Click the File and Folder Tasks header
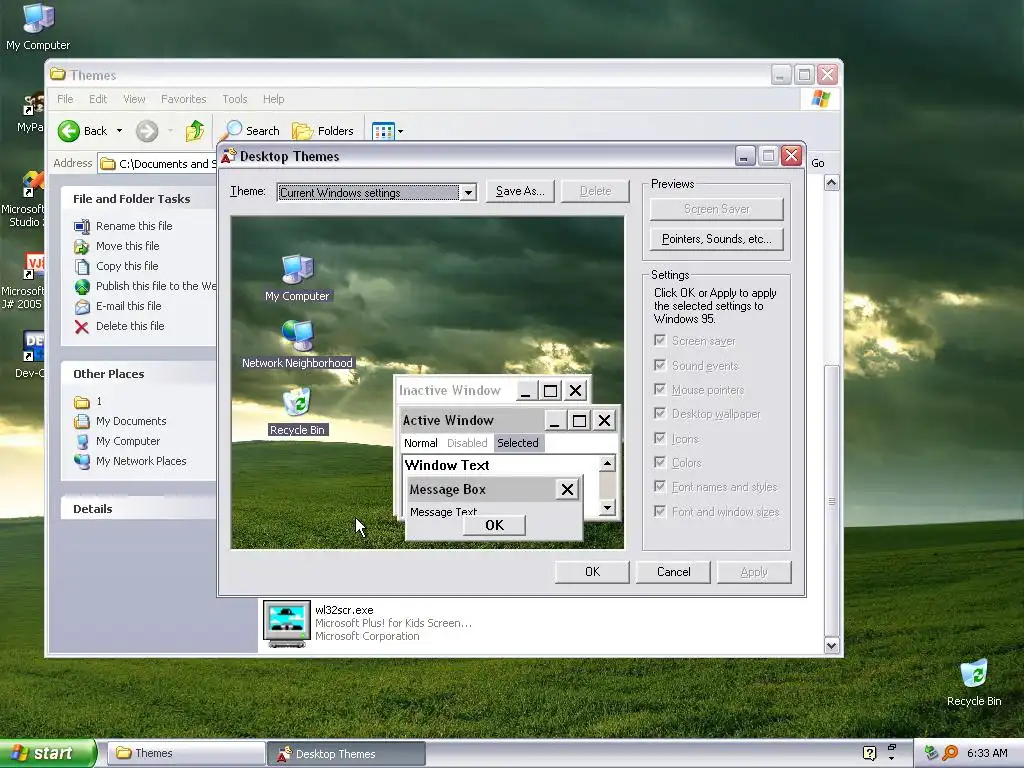Viewport: 1024px width, 768px height. 138,199
